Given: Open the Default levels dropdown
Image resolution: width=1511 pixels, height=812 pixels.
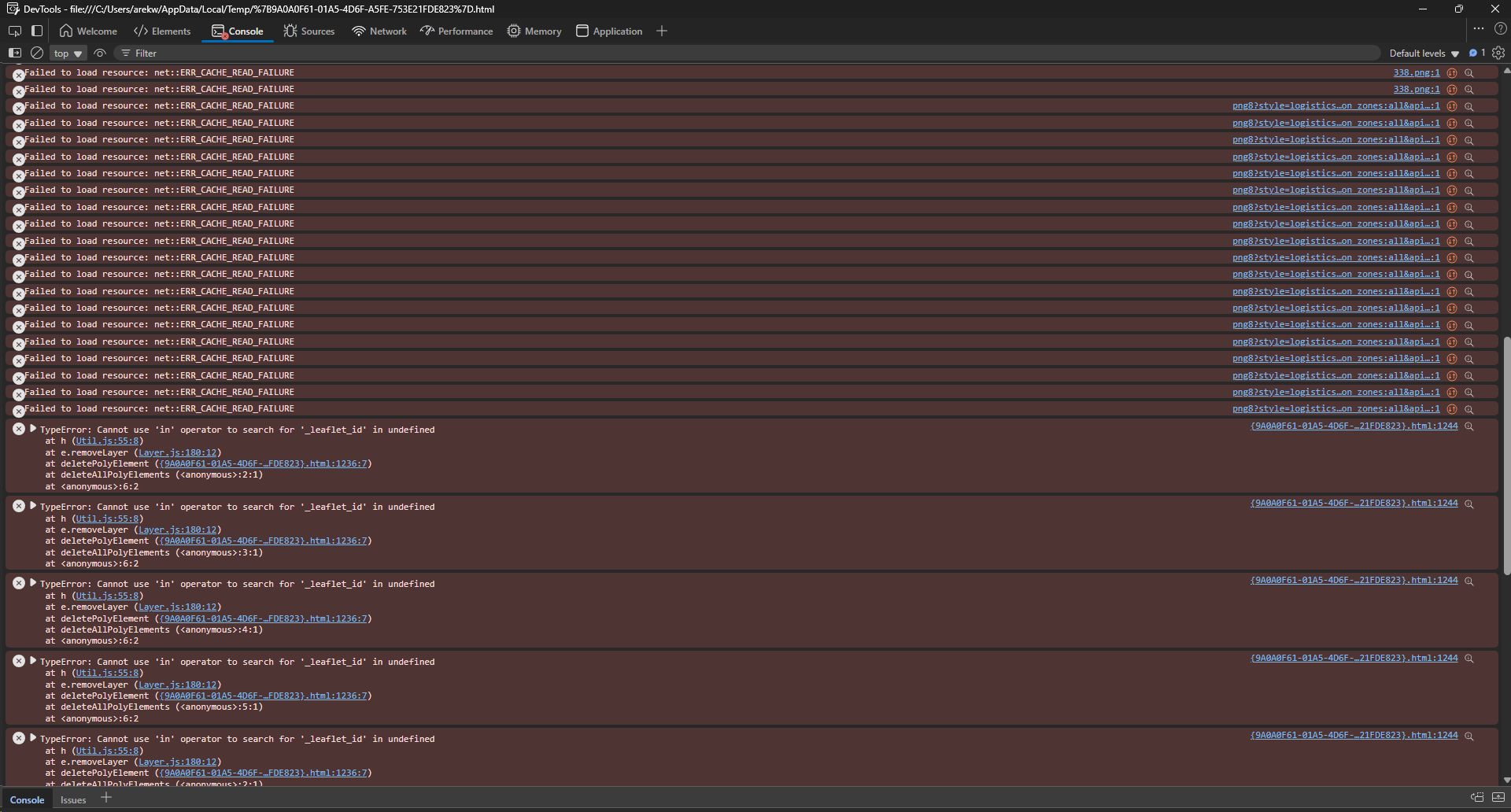Looking at the screenshot, I should tap(1424, 54).
